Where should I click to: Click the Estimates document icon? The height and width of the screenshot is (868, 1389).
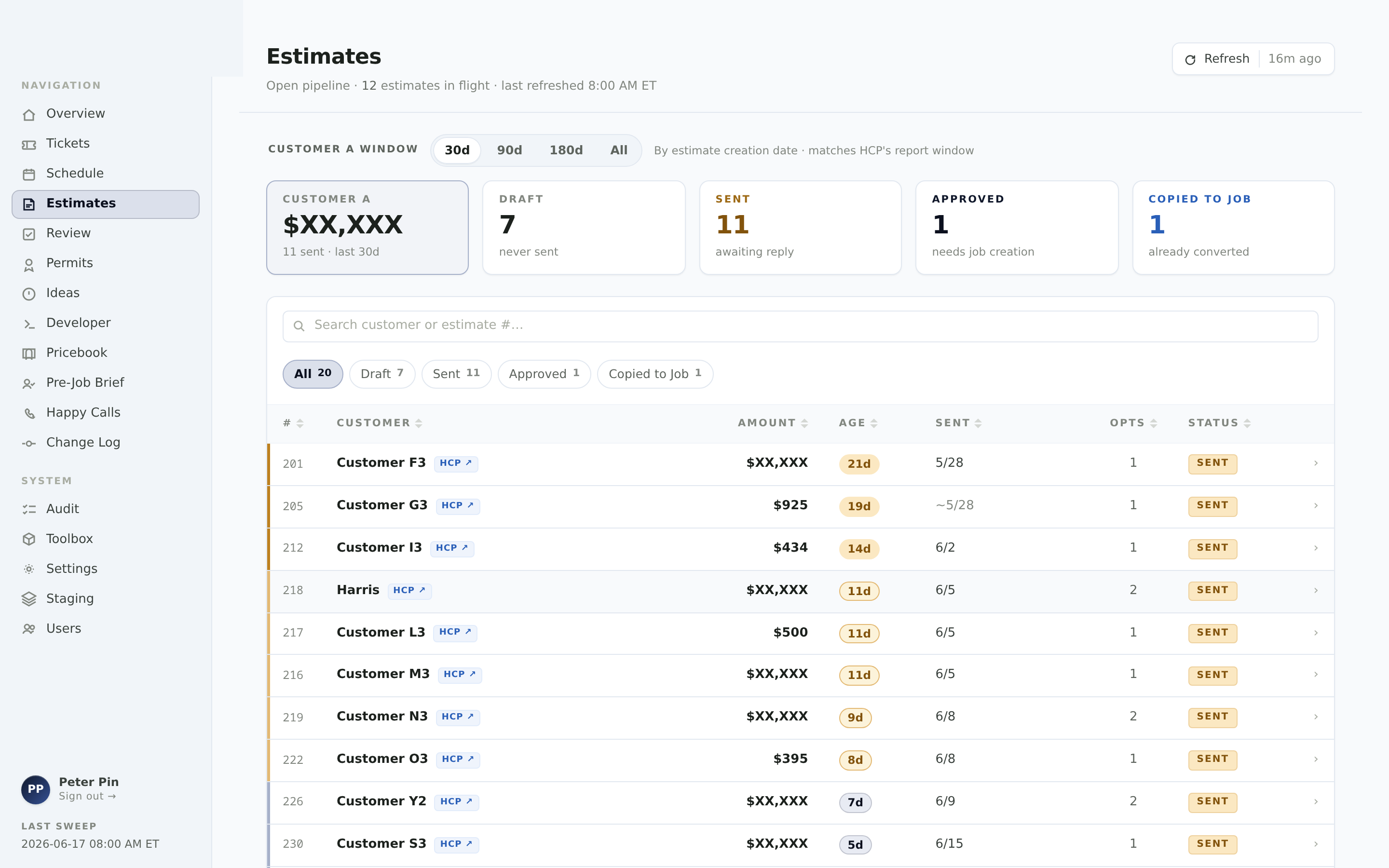click(29, 204)
